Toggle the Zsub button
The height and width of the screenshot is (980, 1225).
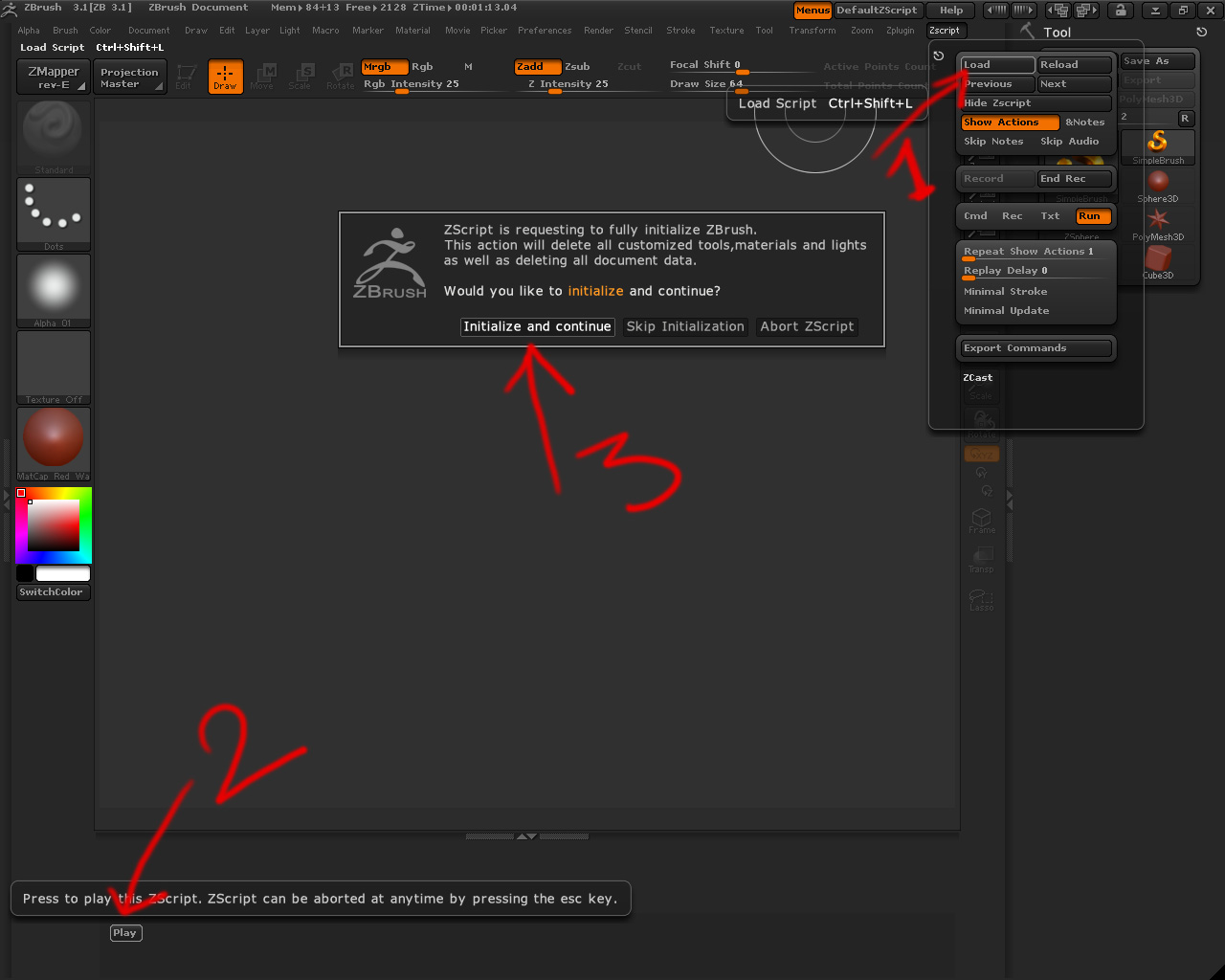click(577, 67)
